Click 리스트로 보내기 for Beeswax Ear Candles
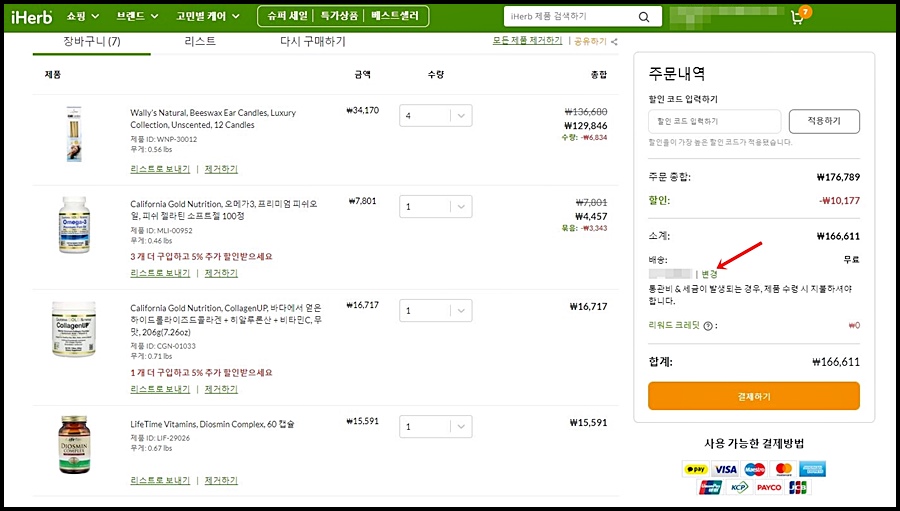 point(160,169)
